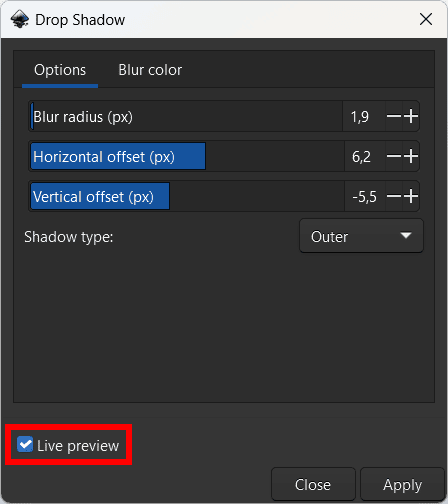Viewport: 448px width, 504px height.
Task: Increase Horizontal offset with plus icon
Action: (x=411, y=156)
